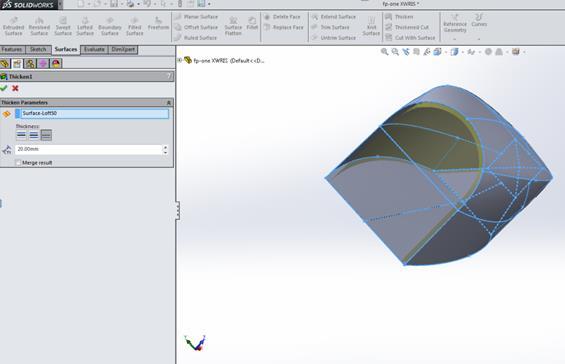Screen dimensions: 565x364
Task: Select the Knit Surface tool
Action: 371,26
